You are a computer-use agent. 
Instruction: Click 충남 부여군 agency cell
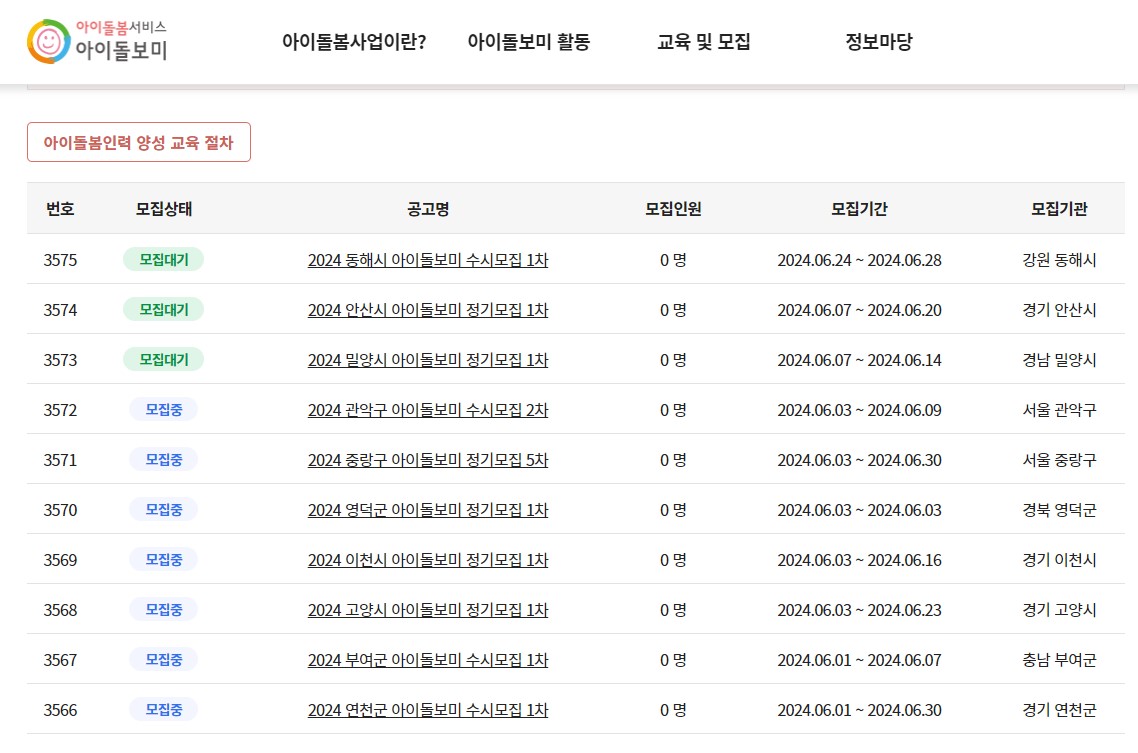[x=1060, y=660]
